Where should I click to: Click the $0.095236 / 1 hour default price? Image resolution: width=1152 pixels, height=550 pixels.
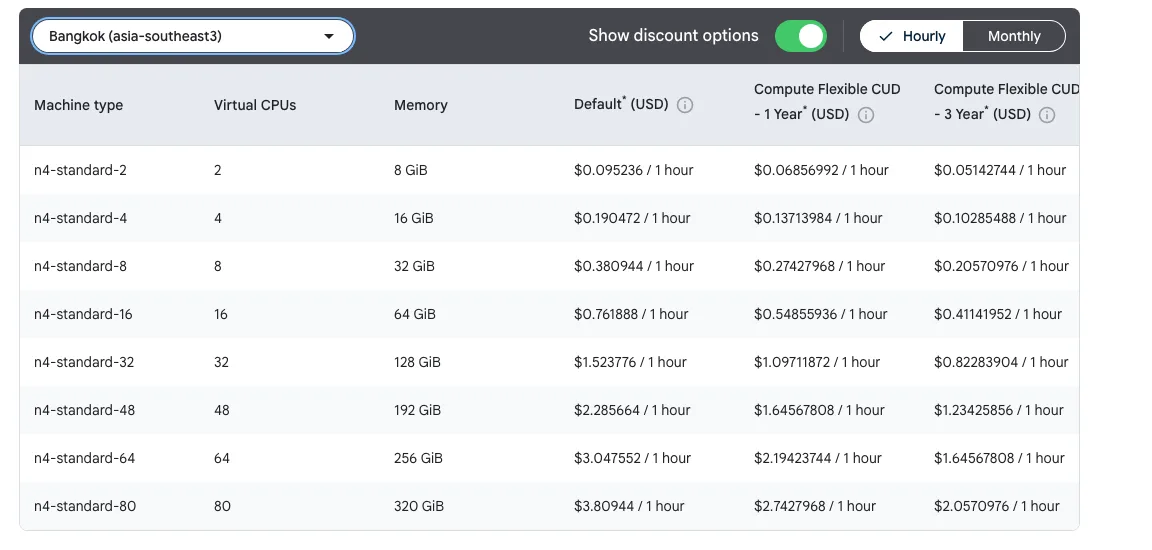pos(633,170)
